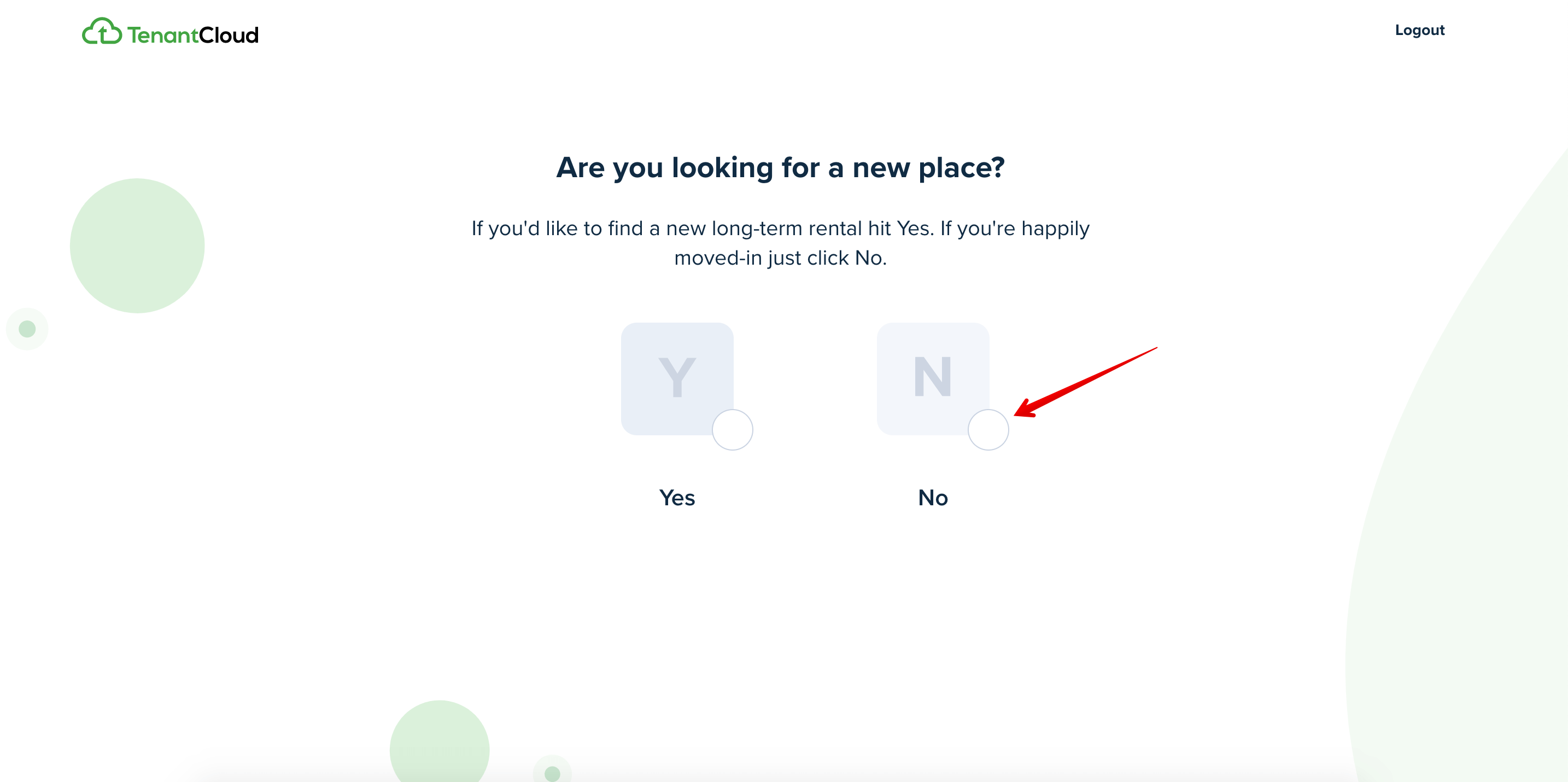Click the small green dot at left edge

click(27, 329)
